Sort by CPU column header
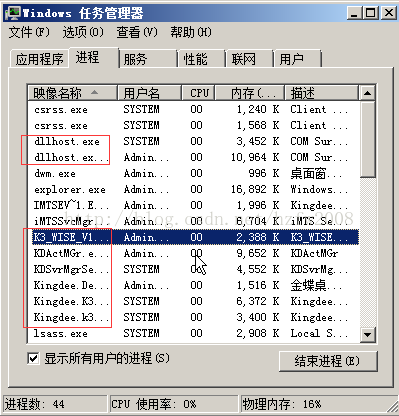Image resolution: width=399 pixels, height=416 pixels. coord(199,93)
